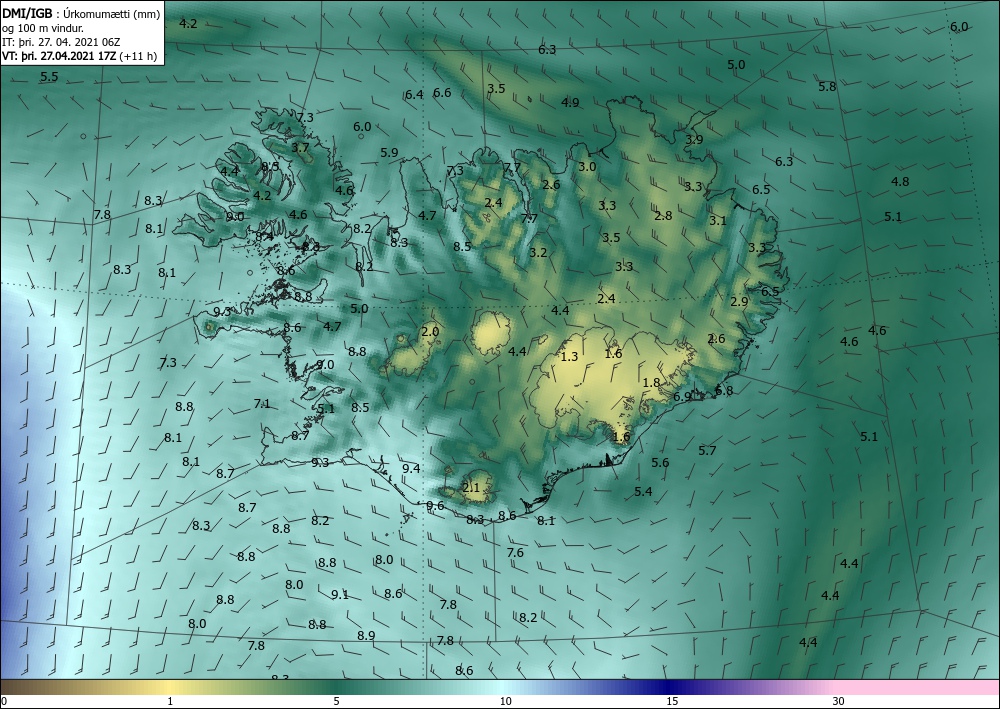Click the color bar legend label '15'
The width and height of the screenshot is (1000, 709).
coord(672,702)
